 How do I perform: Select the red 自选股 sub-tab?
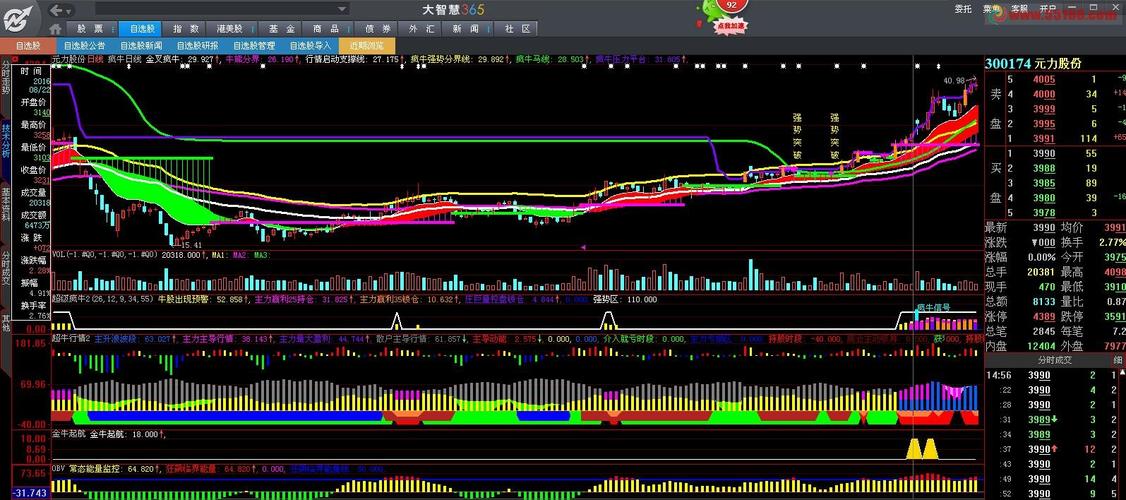pos(28,46)
